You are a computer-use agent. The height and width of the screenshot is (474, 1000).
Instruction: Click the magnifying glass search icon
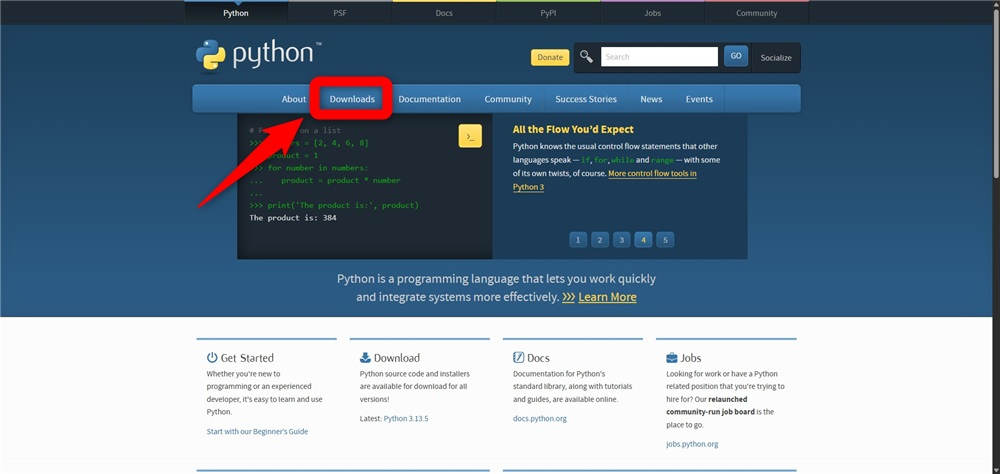586,56
